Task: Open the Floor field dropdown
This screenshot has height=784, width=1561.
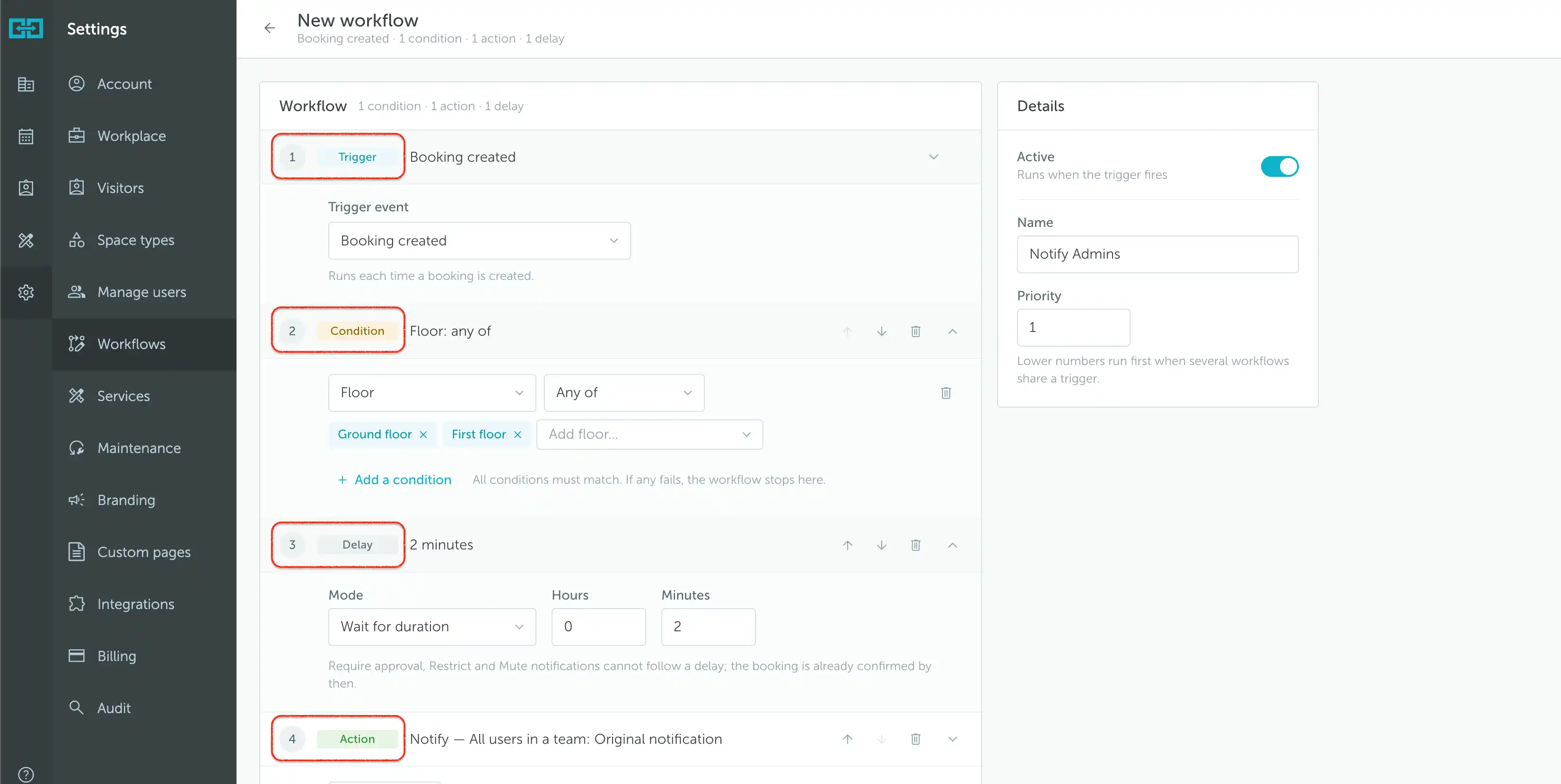Action: (x=432, y=392)
